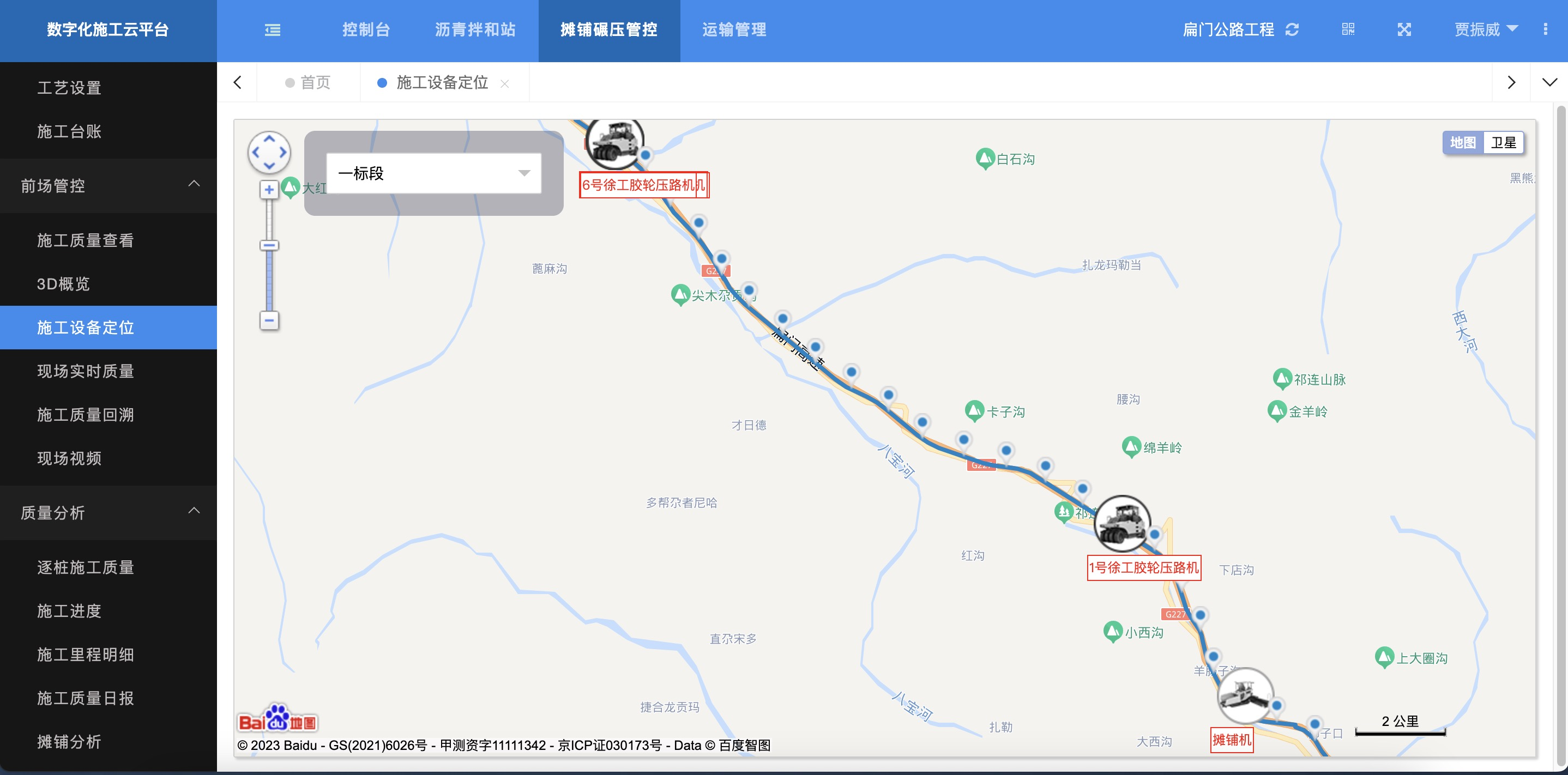Click the 小西沟 mountain marker
The width and height of the screenshot is (1568, 775).
(x=1113, y=632)
